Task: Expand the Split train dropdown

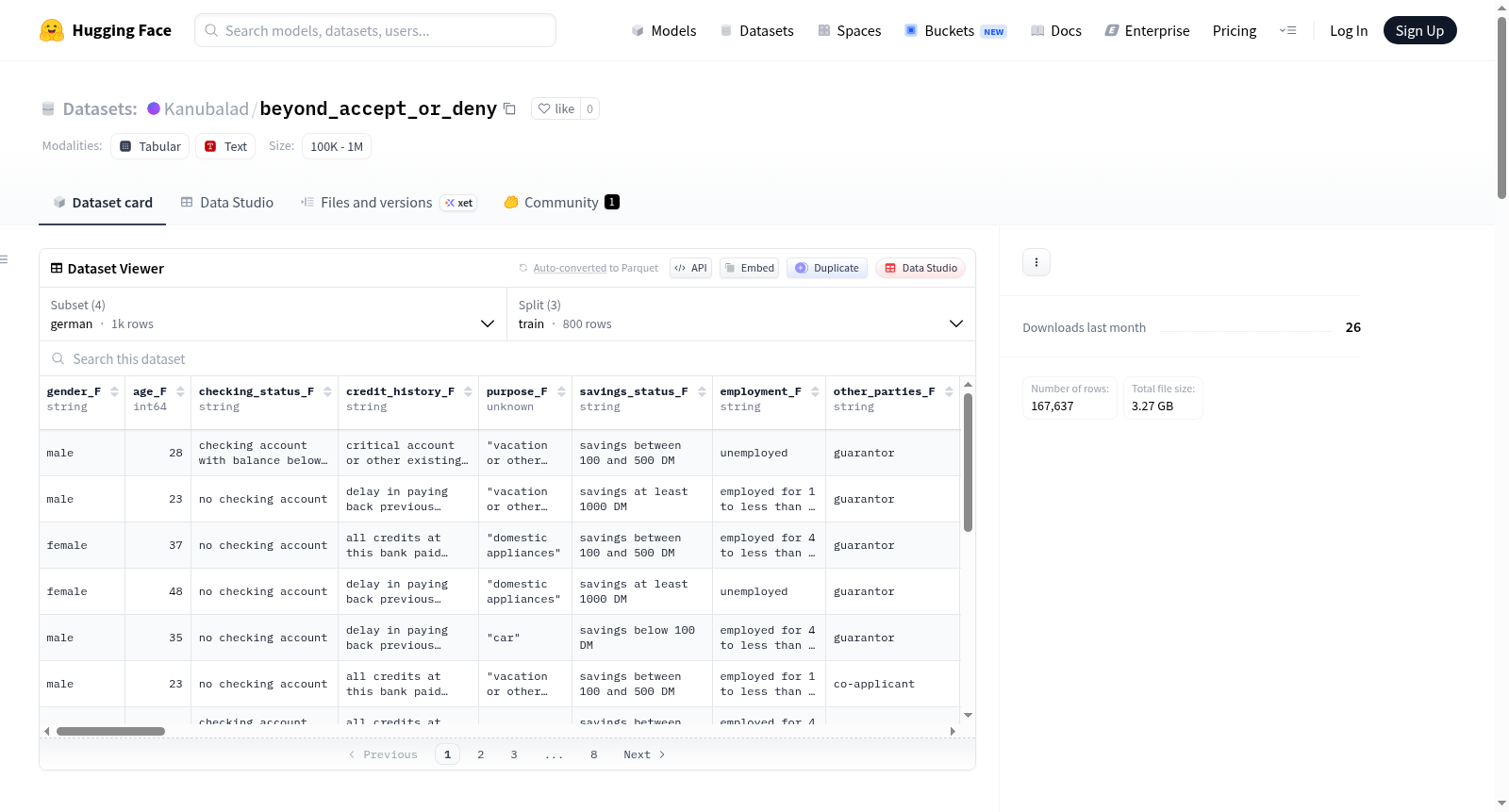Action: 740,314
